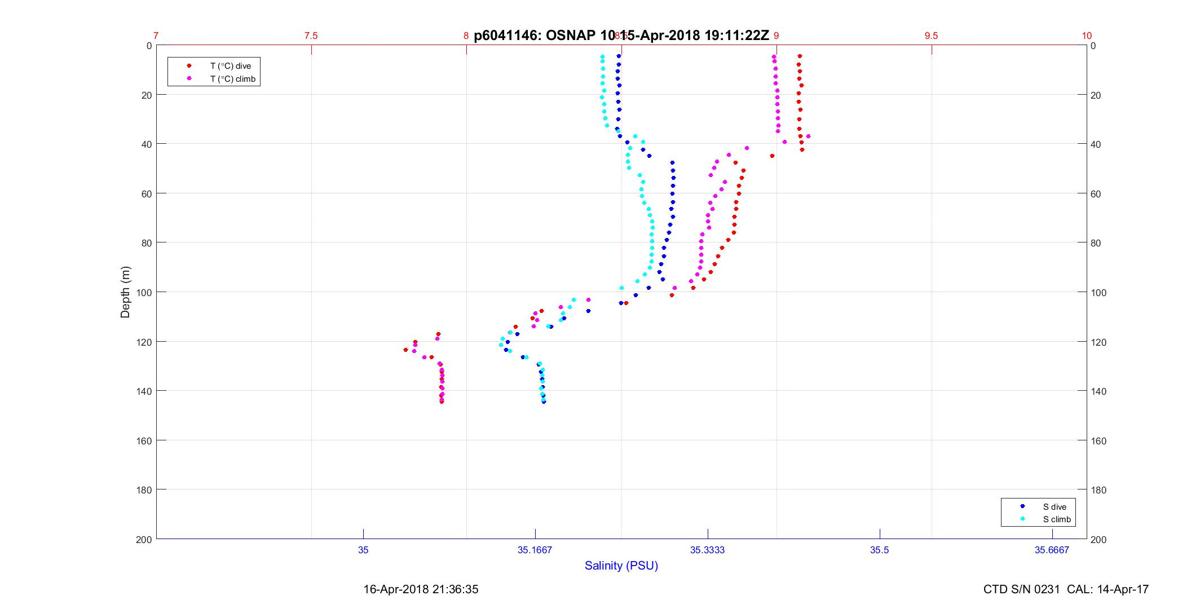This screenshot has width=1200, height=606.
Task: Click the left depth axis tick "180"
Action: (x=142, y=490)
